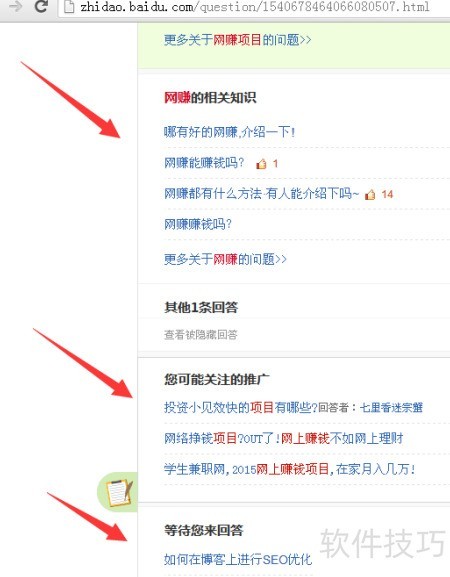
Task: Open 网络挣钱项目?OUT了 promo link
Action: pyautogui.click(x=283, y=438)
